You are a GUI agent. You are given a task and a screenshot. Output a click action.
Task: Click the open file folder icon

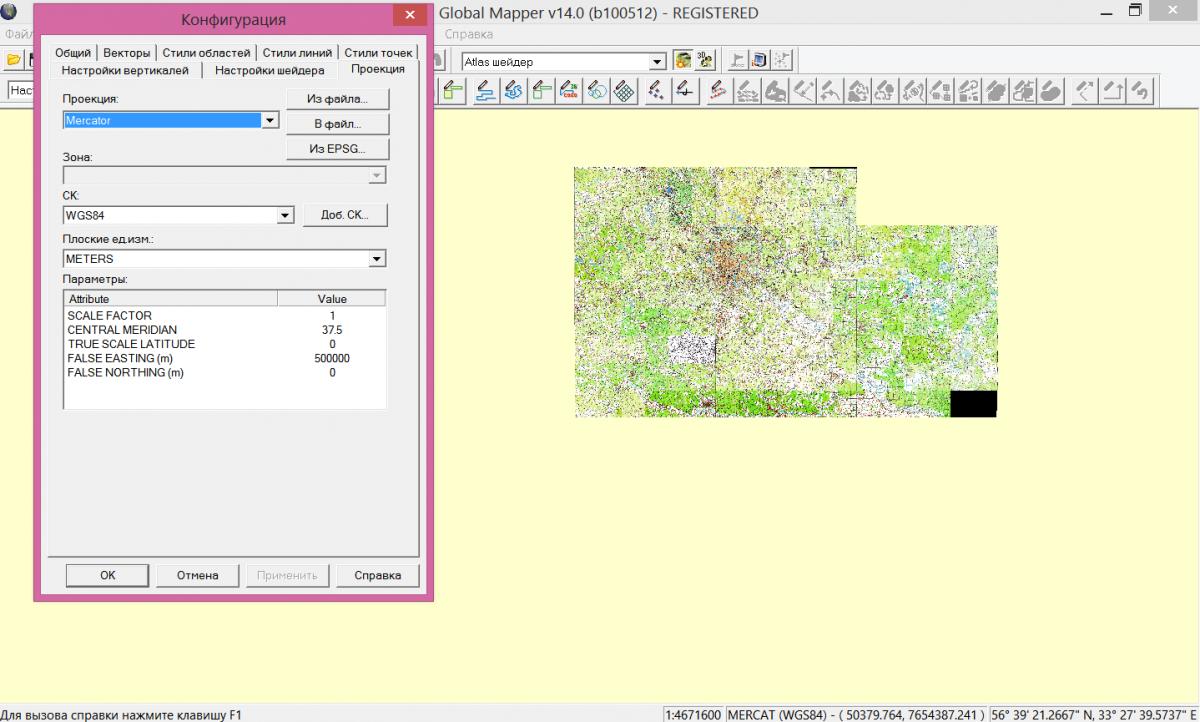pyautogui.click(x=14, y=60)
